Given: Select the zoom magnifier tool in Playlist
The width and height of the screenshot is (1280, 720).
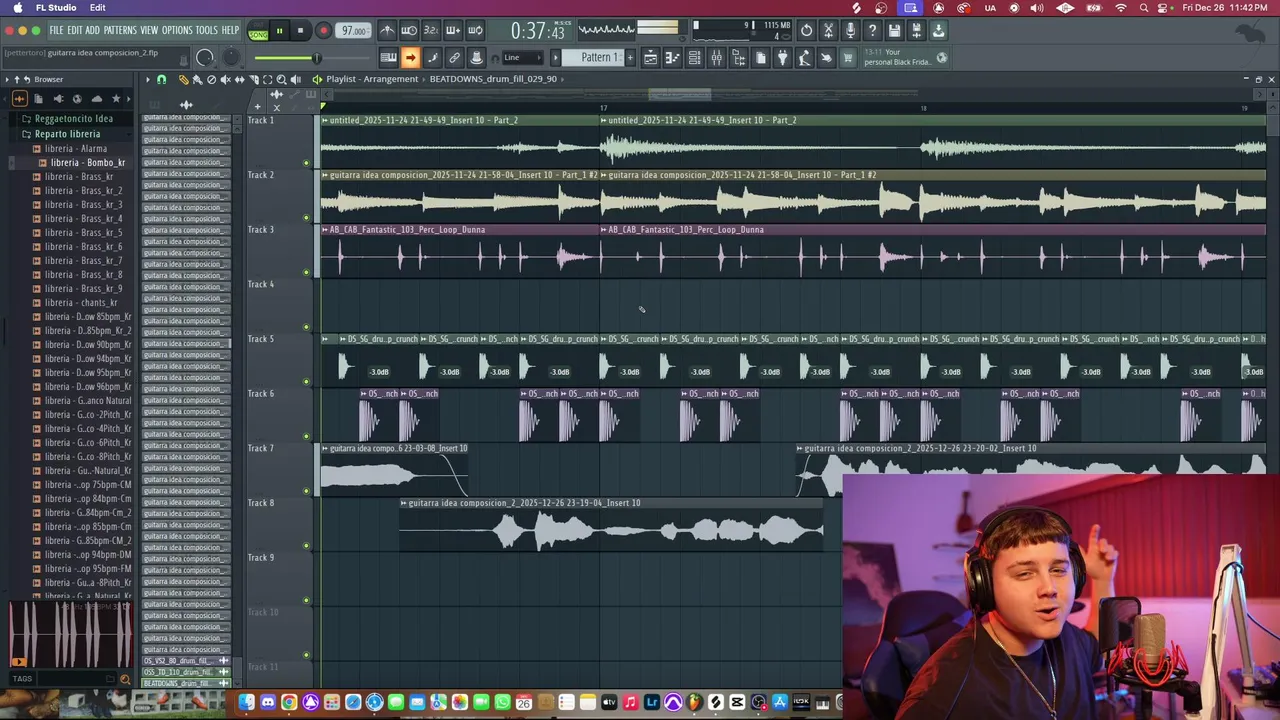Looking at the screenshot, I should point(281,79).
